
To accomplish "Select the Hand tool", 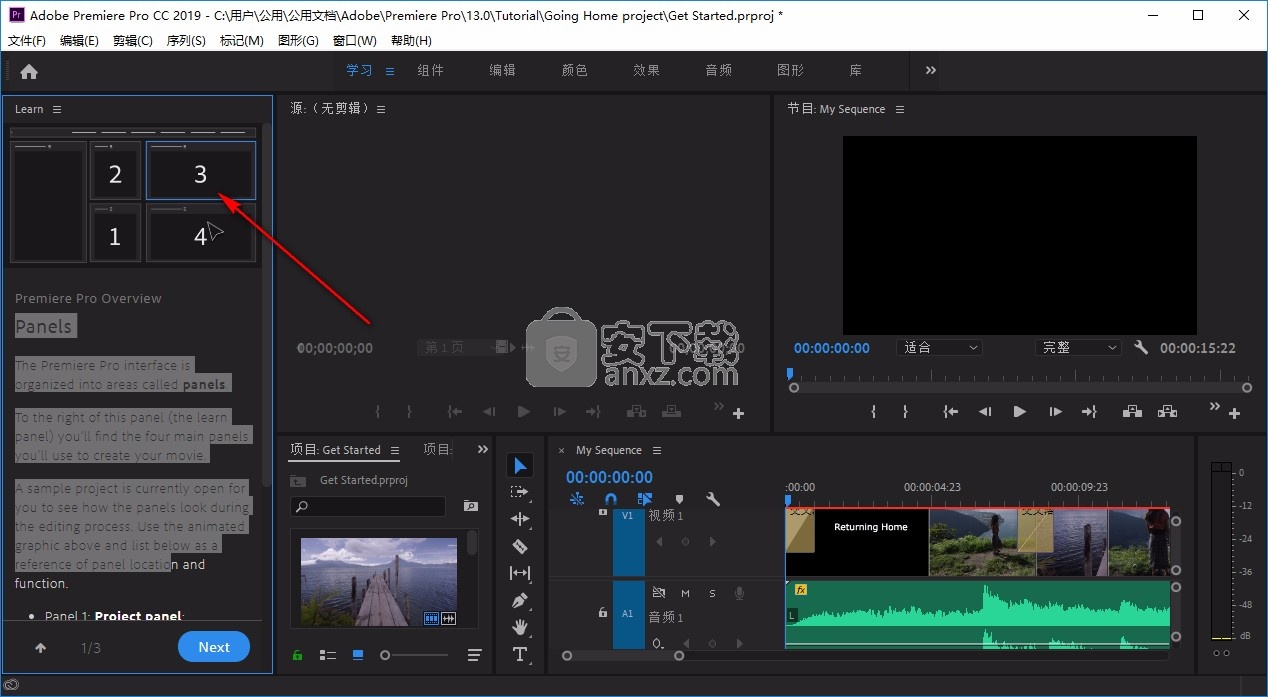I will pos(520,627).
